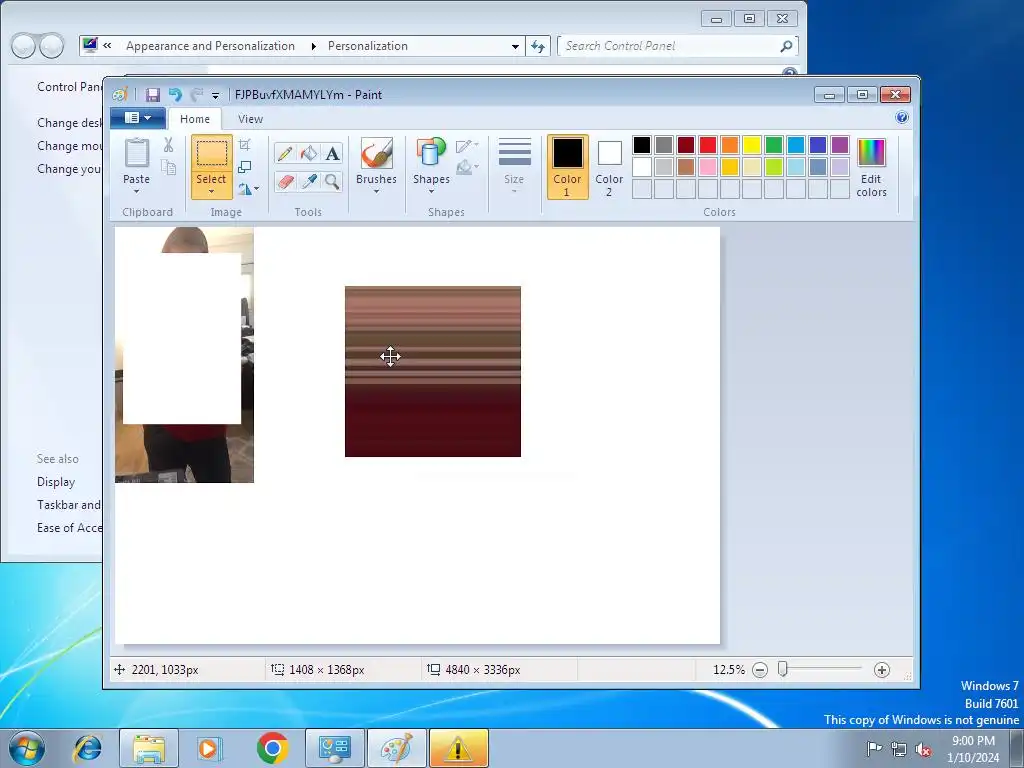This screenshot has width=1024, height=768.
Task: Click the Redo arrow in quick access toolbar
Action: [196, 95]
